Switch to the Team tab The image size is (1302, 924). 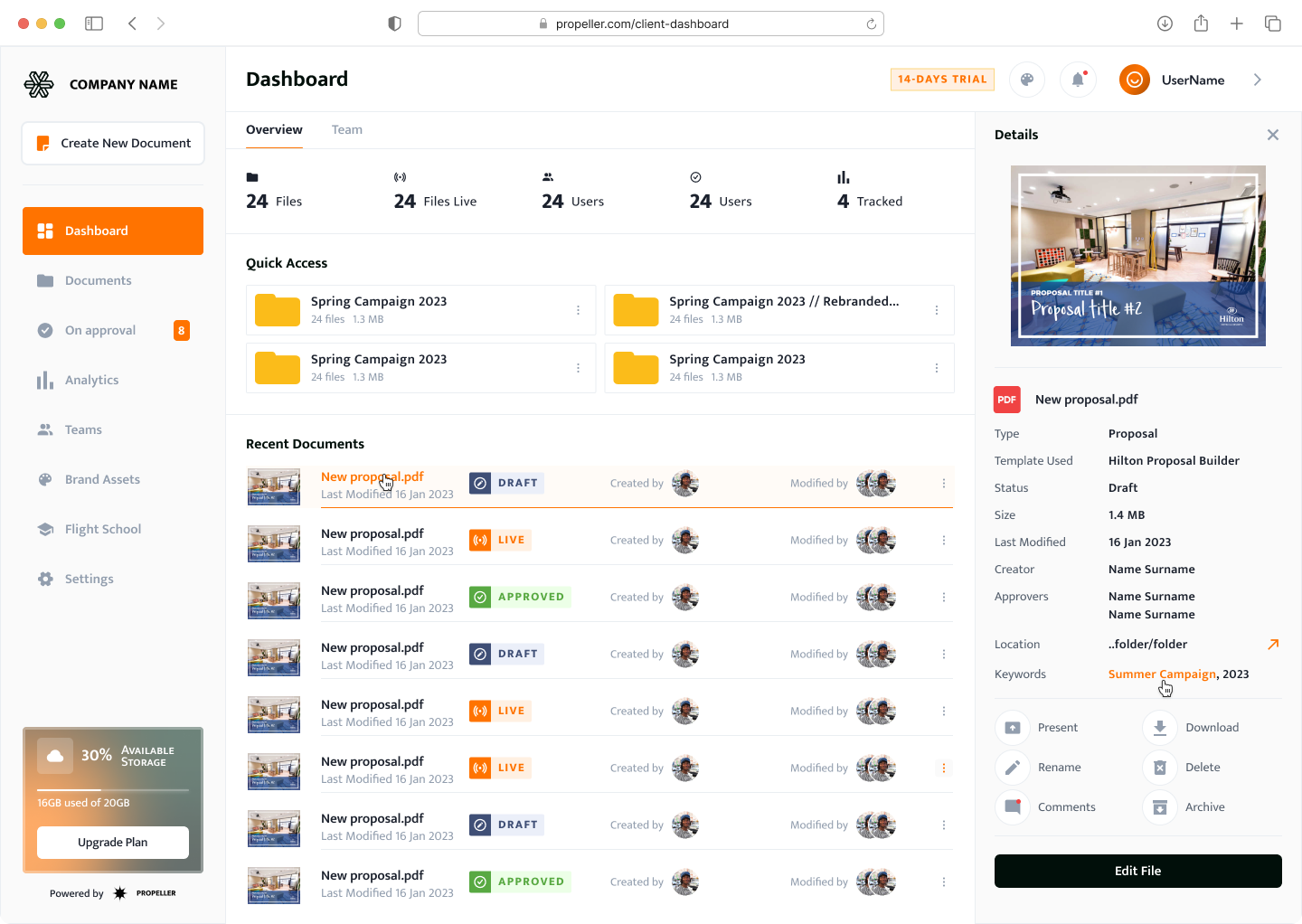pos(346,130)
